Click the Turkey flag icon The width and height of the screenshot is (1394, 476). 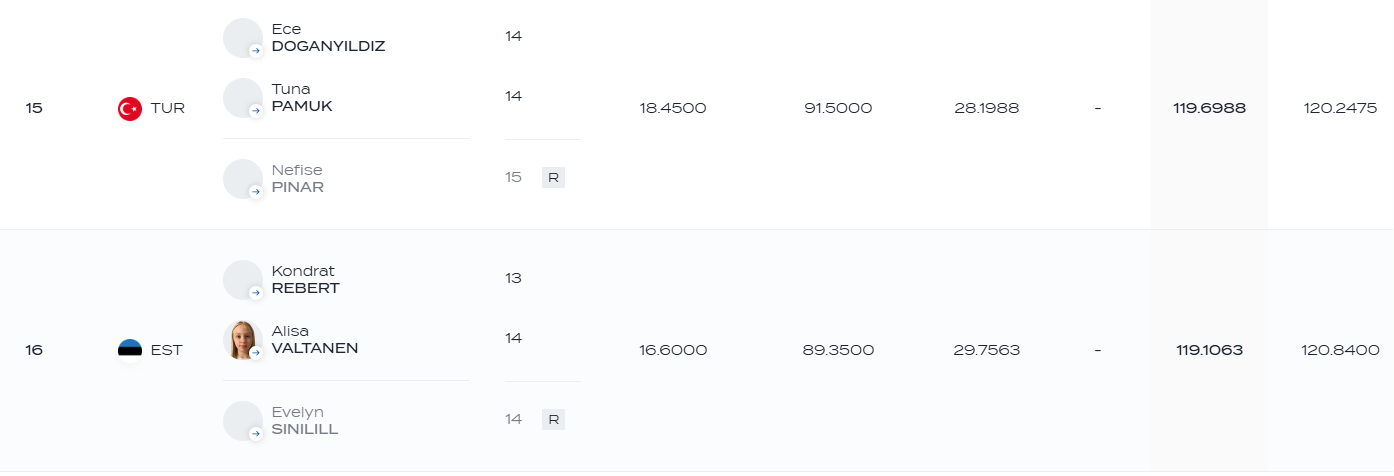click(130, 108)
